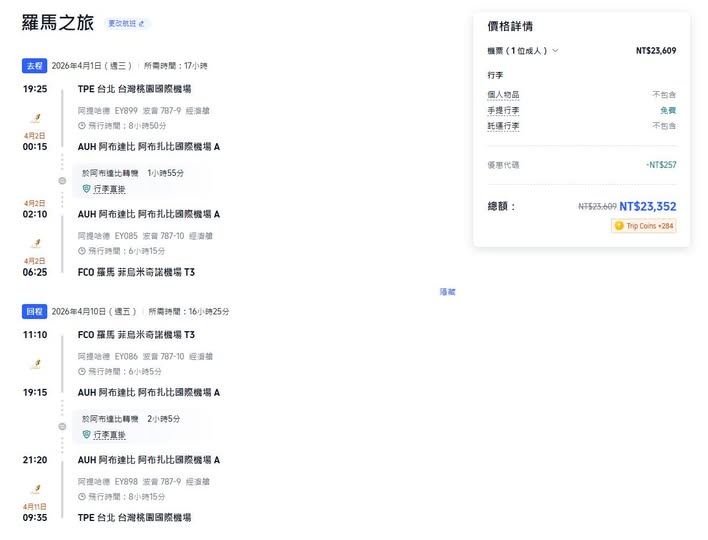Click the Etihad logo for flight EY898
Screen dimensions: 708x540
[36, 489]
